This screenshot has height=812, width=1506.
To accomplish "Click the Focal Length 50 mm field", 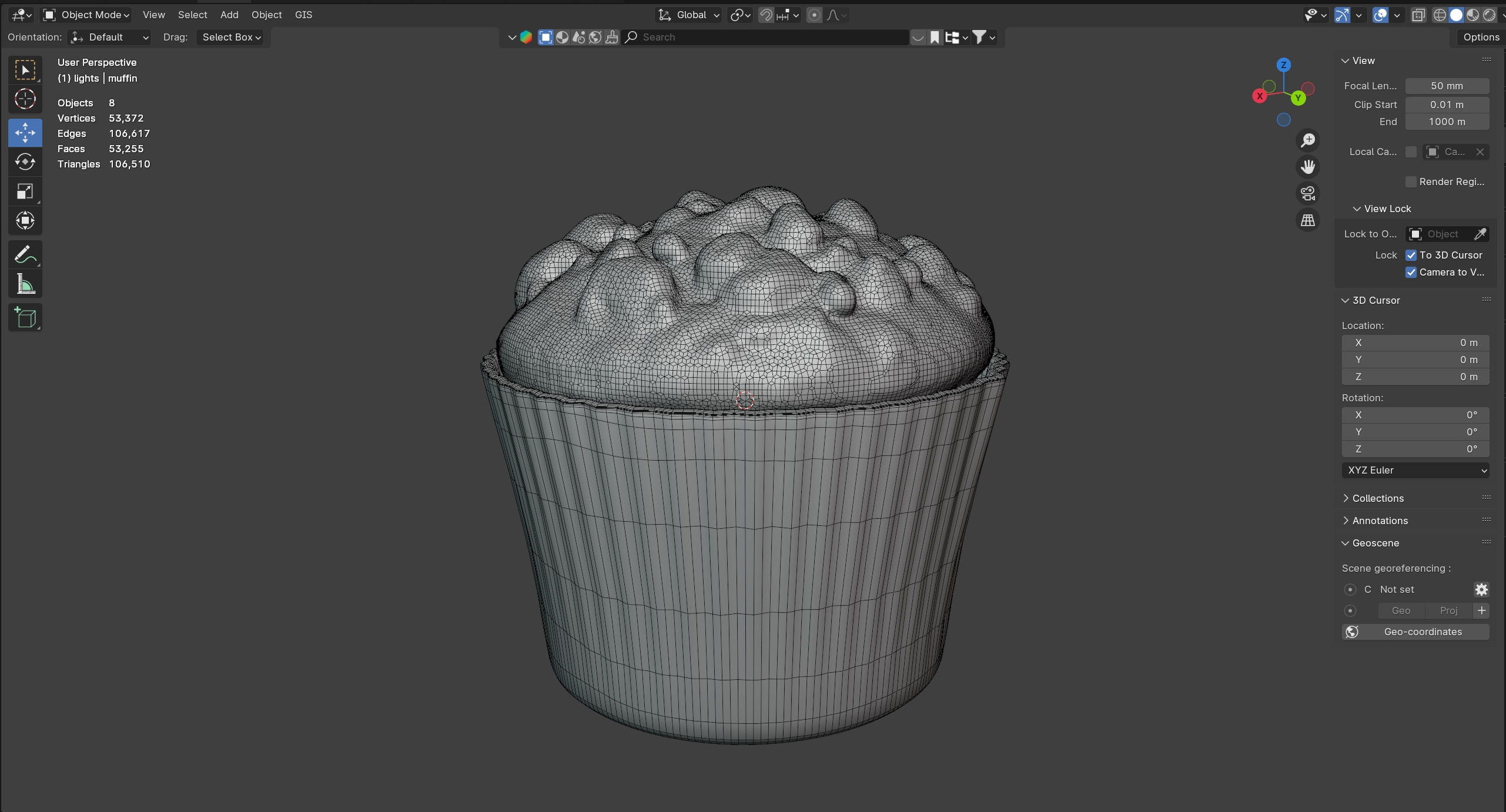I will coord(1447,86).
